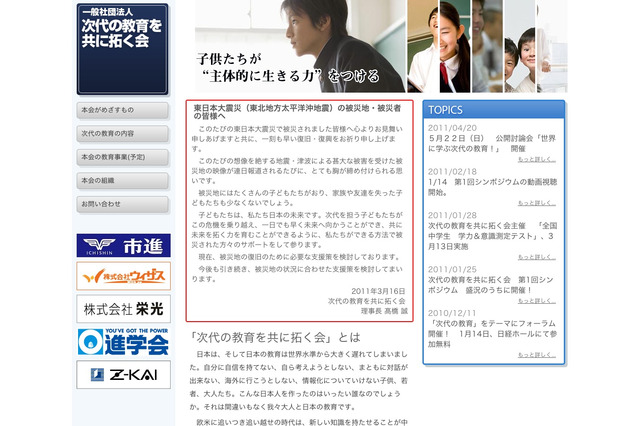This screenshot has width=640, height=426.
Task: Click the 5月22日 公開討論会 topic text
Action: pos(492,144)
